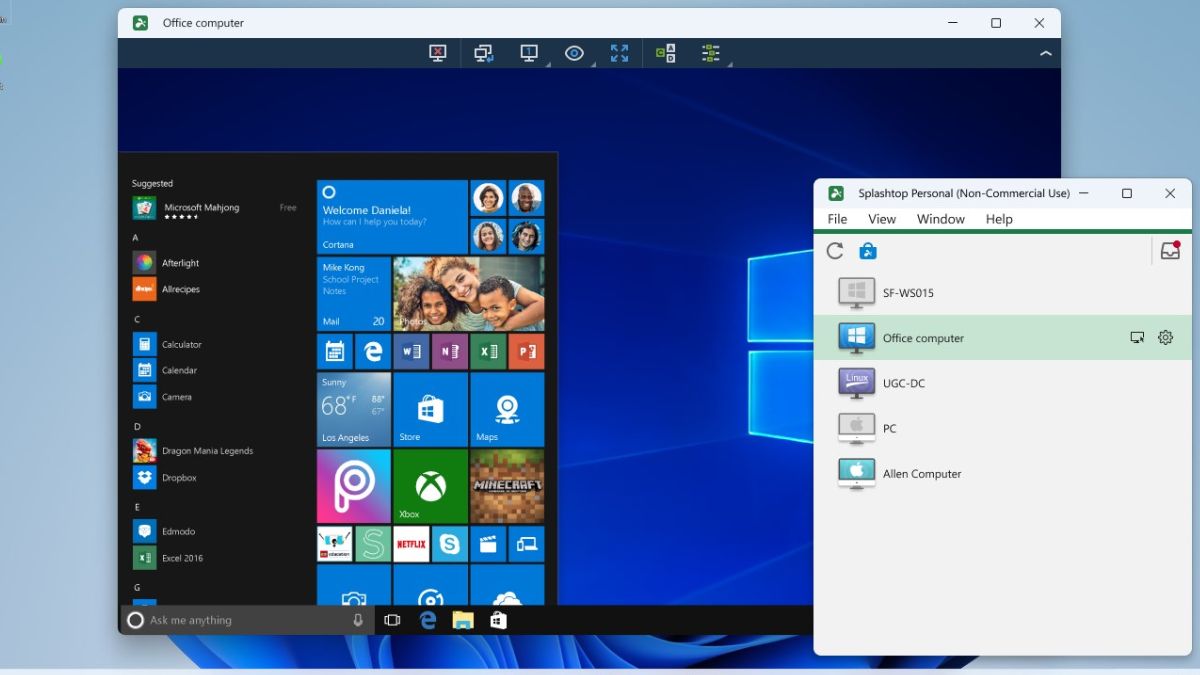
Task: Open the Excel tile
Action: click(x=488, y=352)
